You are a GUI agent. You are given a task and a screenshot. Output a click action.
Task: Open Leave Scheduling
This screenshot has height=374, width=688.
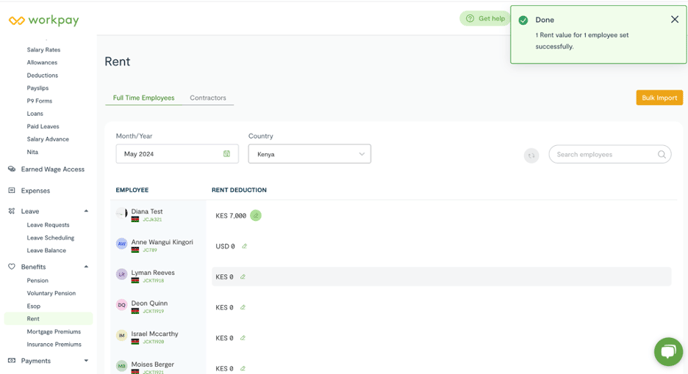tap(50, 237)
